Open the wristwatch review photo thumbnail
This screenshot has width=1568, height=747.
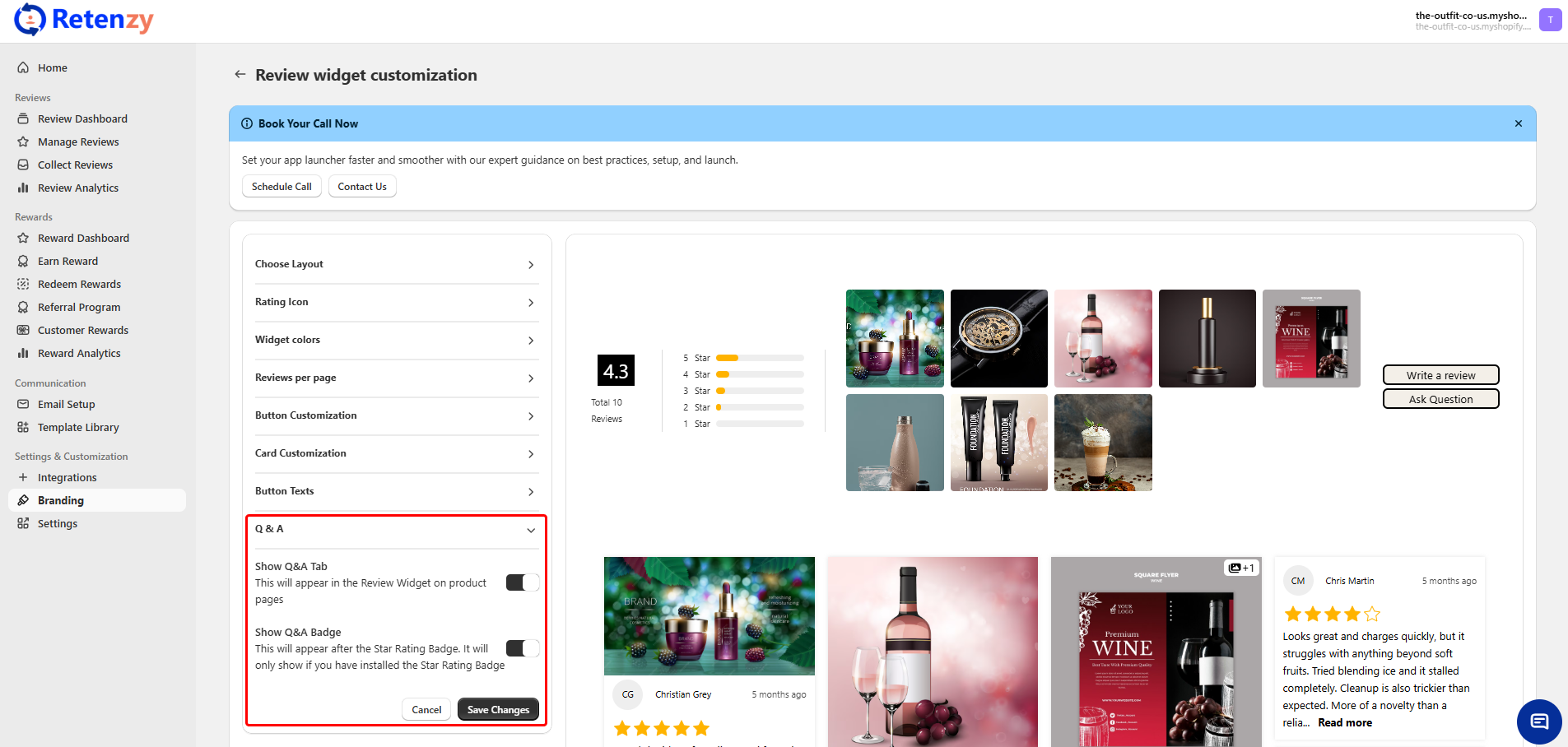[998, 338]
